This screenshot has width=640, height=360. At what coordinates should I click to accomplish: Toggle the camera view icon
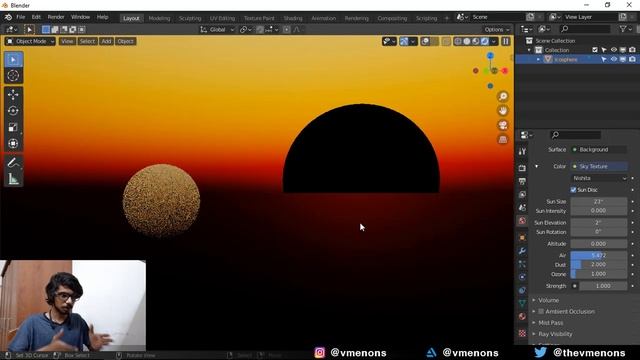[503, 125]
